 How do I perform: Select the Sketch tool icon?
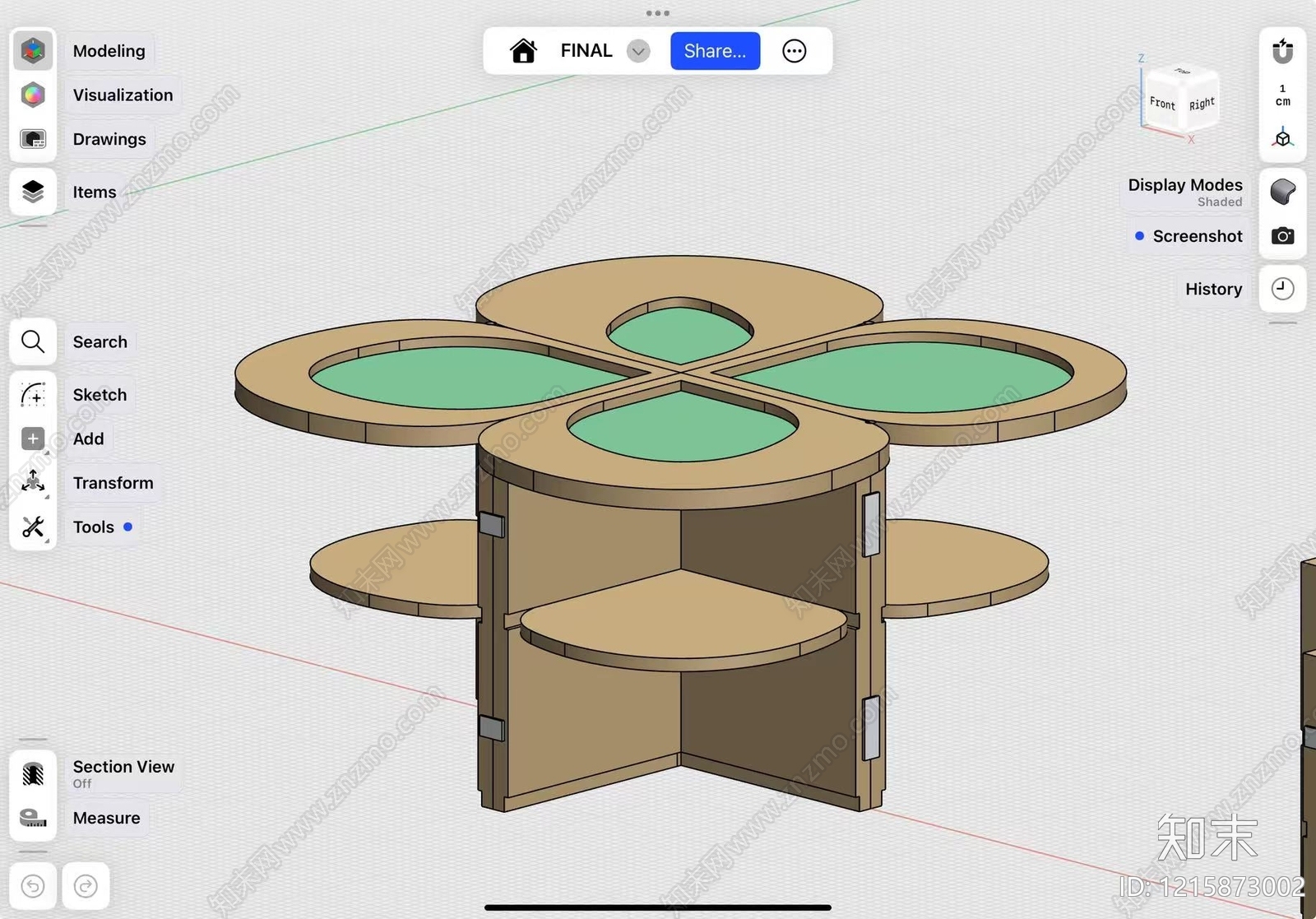pyautogui.click(x=33, y=395)
